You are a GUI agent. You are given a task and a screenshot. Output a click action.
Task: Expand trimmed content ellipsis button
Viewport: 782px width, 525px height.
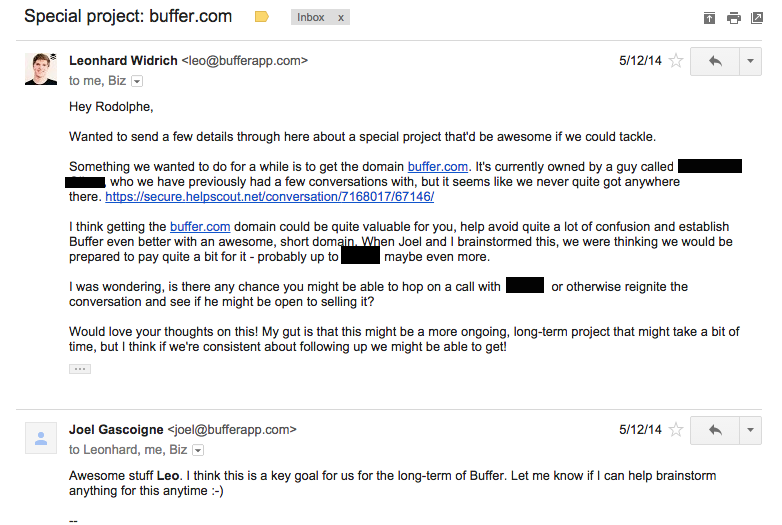(80, 369)
